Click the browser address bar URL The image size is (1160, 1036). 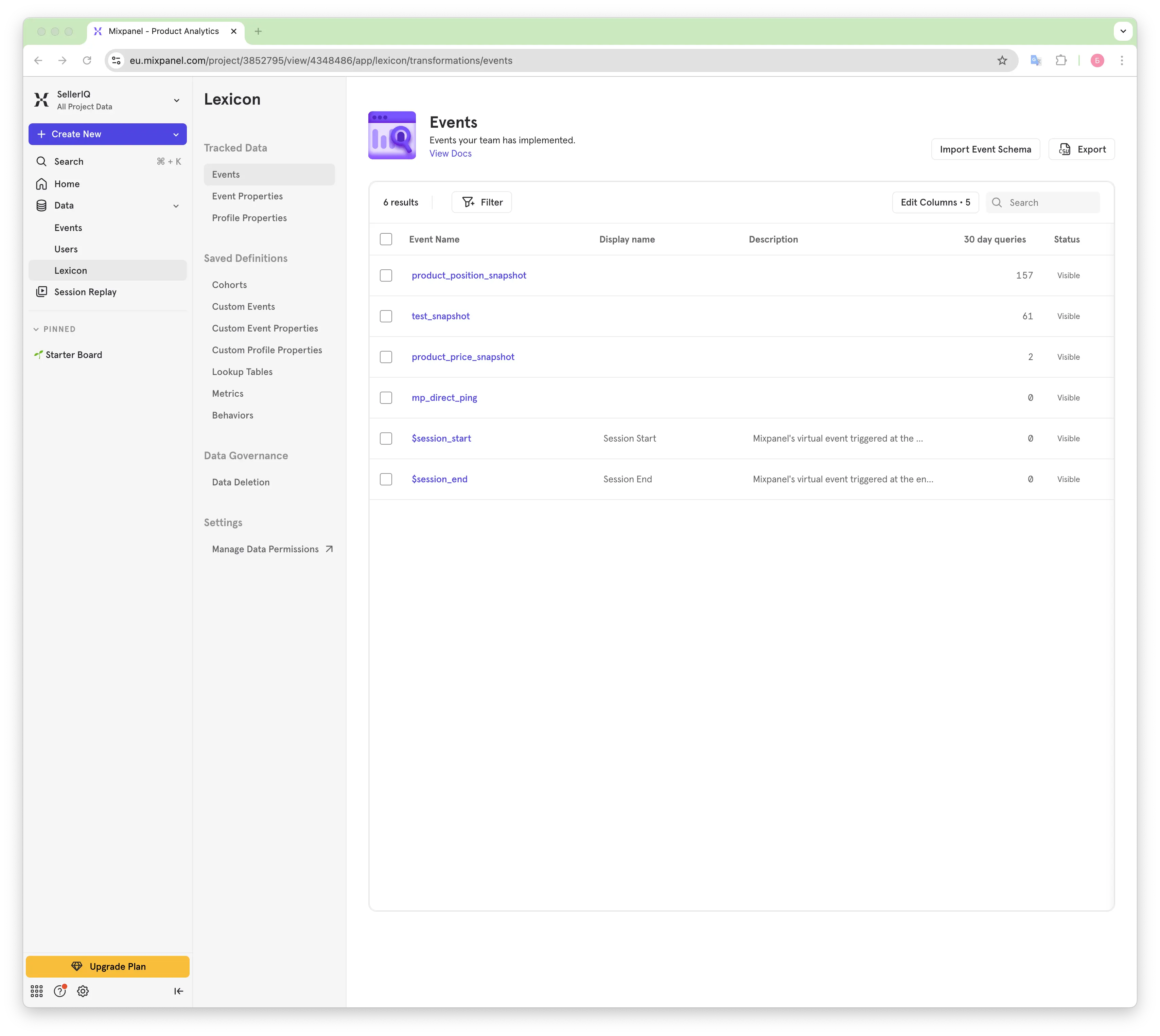tap(321, 60)
